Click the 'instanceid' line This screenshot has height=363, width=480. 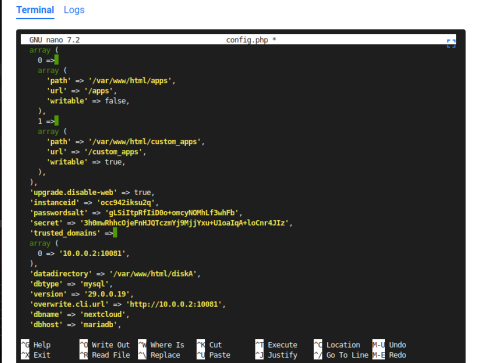(x=94, y=203)
